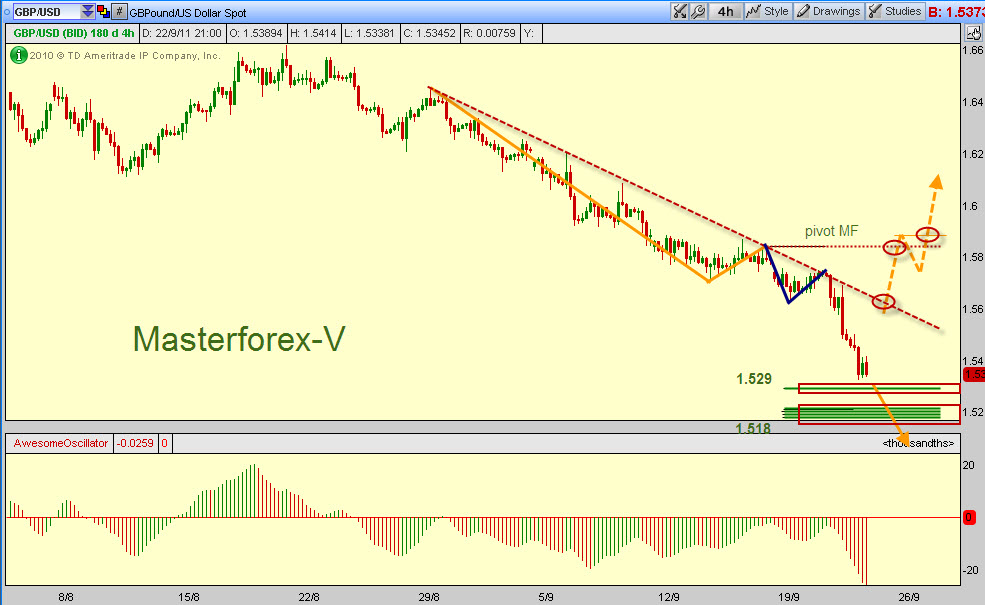
Task: Click the close price C: 1.53452
Action: (x=430, y=33)
